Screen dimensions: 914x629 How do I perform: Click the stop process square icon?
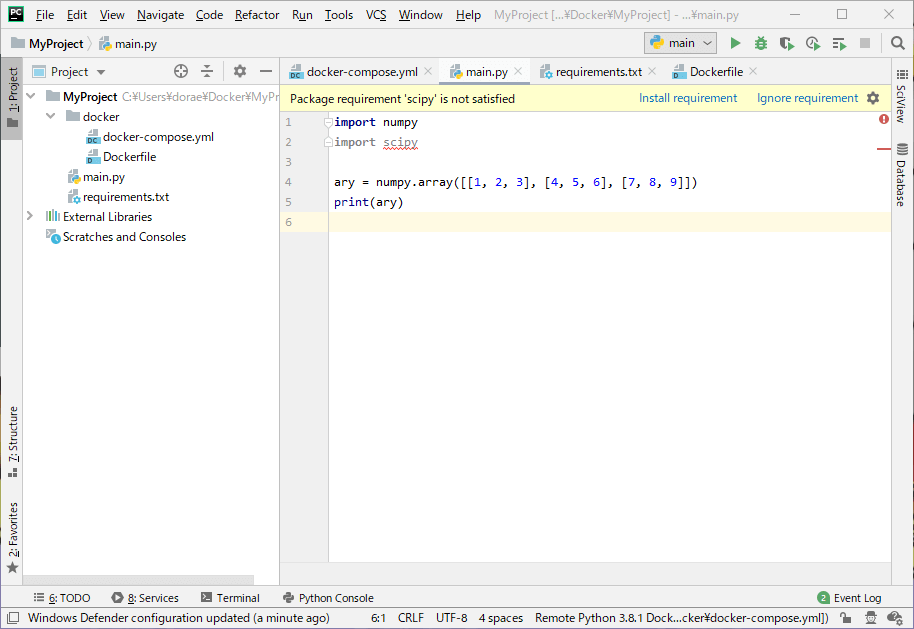pyautogui.click(x=865, y=43)
